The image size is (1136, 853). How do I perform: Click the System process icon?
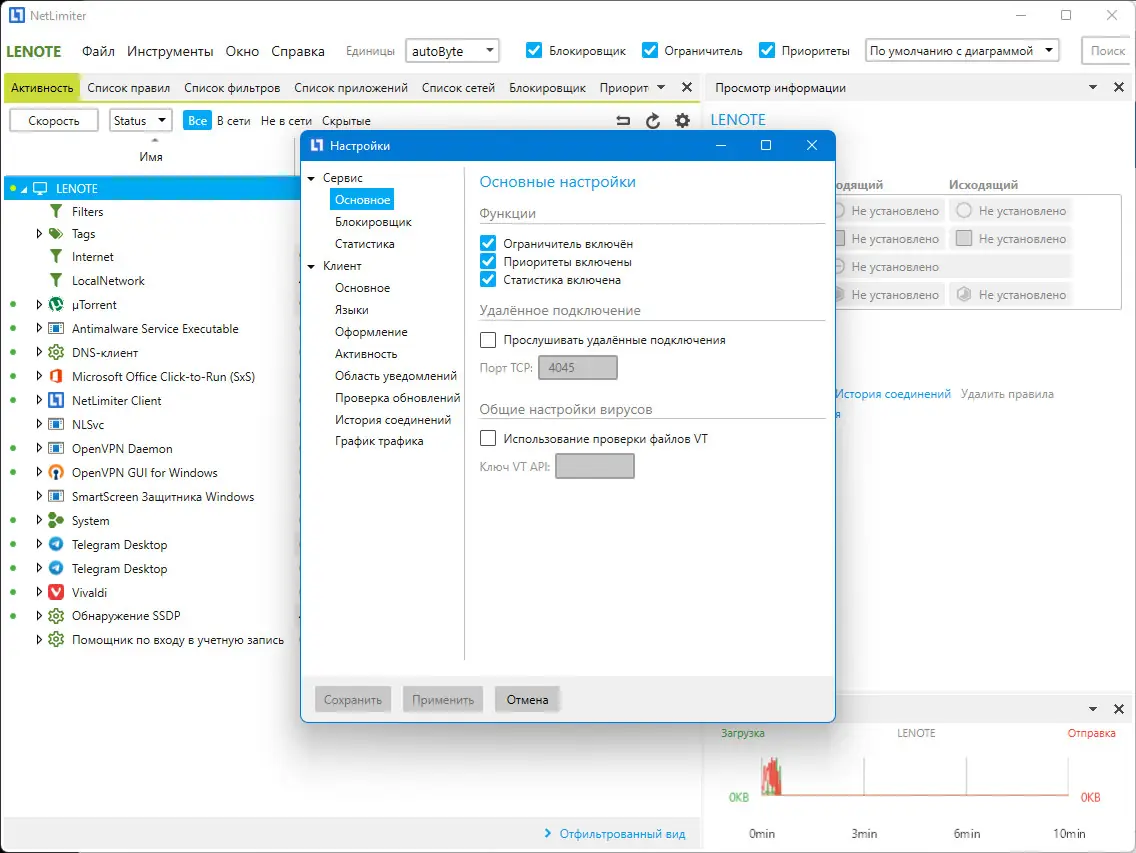click(x=56, y=520)
